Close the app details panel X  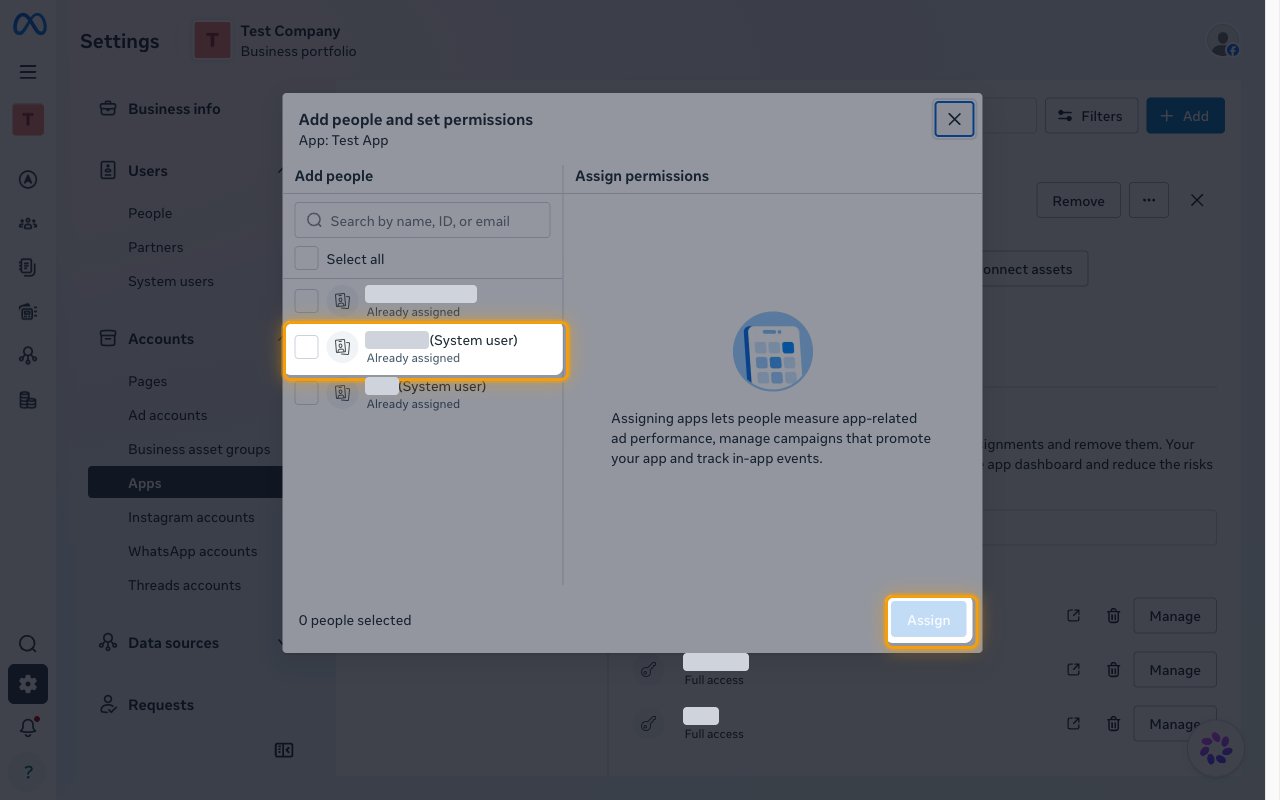(1197, 200)
